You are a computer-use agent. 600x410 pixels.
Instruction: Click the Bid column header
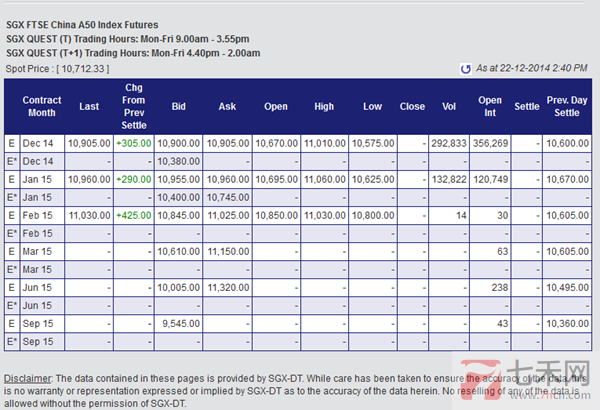179,106
